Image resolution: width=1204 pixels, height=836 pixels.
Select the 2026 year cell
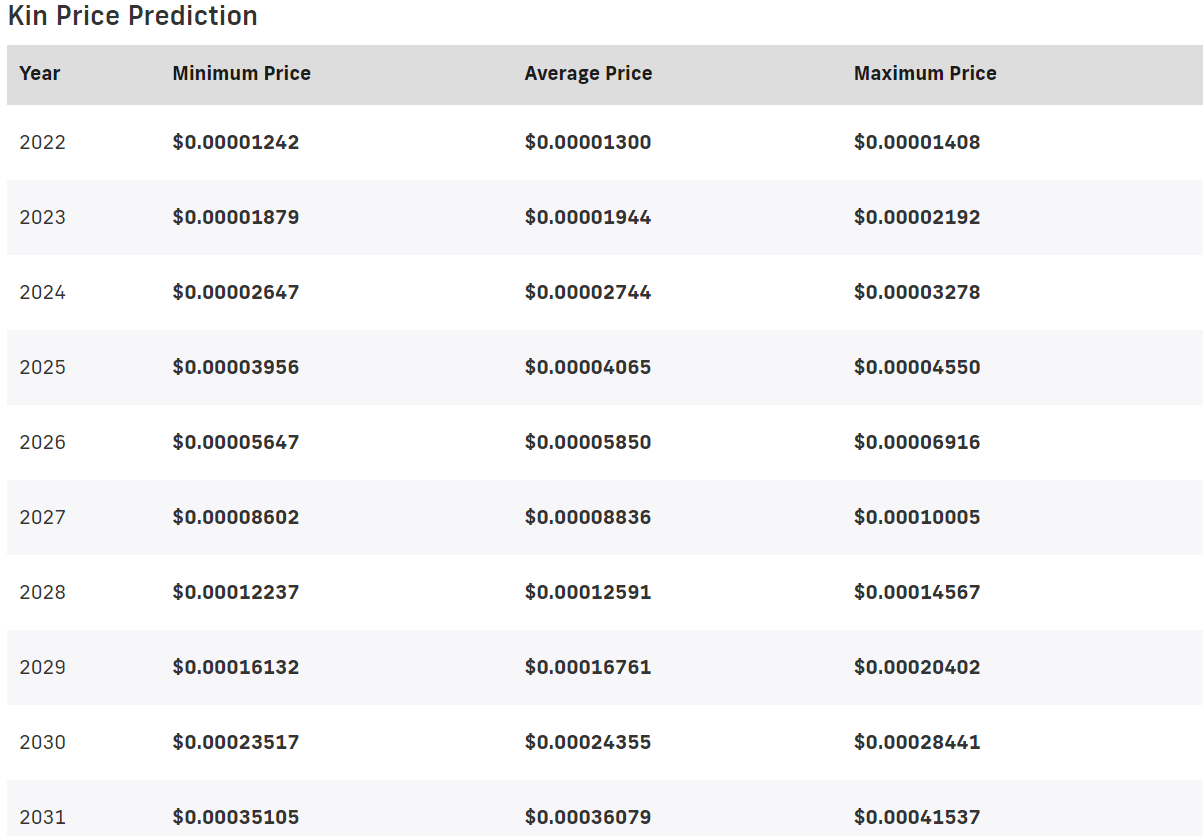(42, 442)
